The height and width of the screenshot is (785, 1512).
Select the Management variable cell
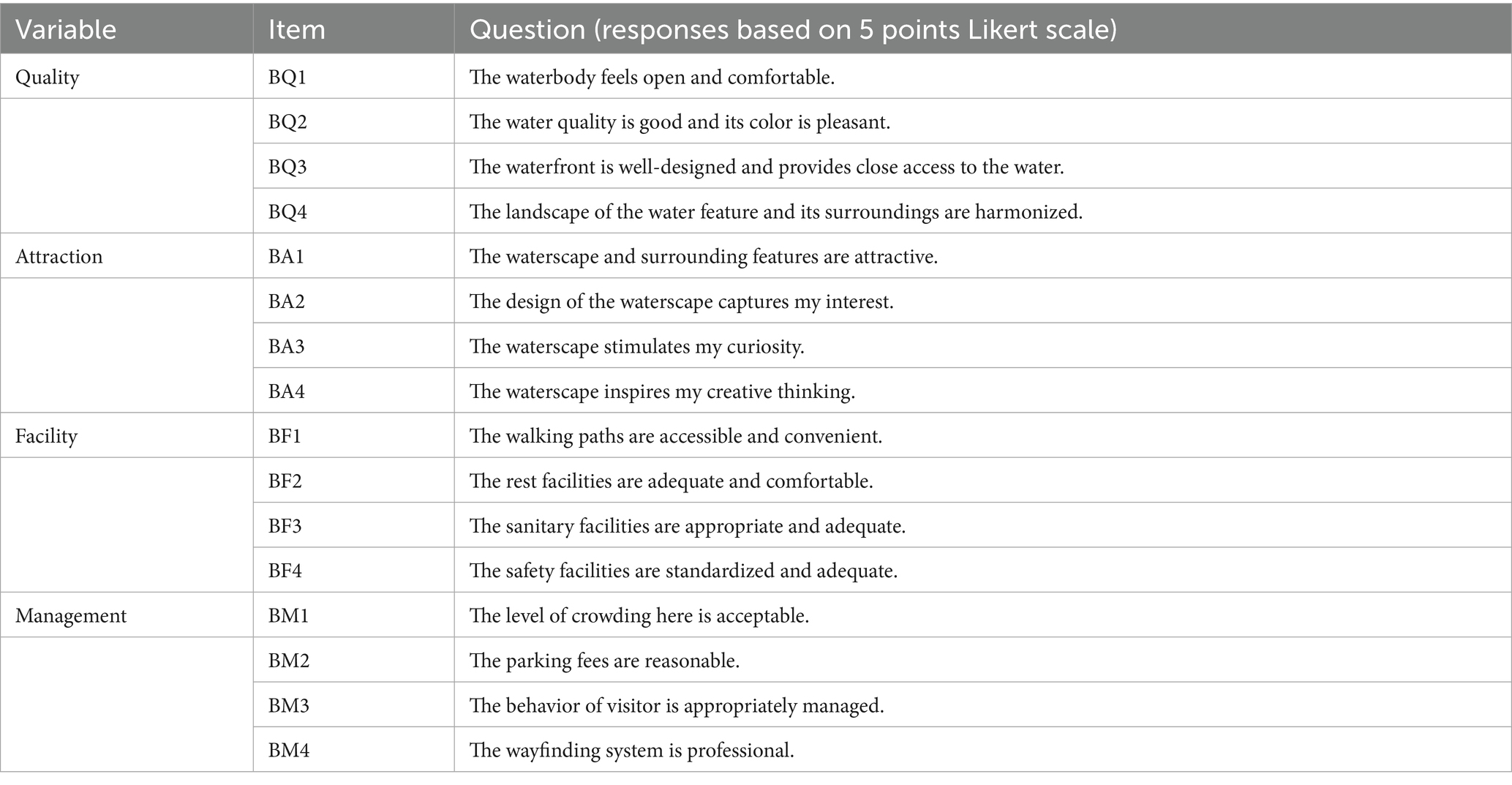coord(71,616)
